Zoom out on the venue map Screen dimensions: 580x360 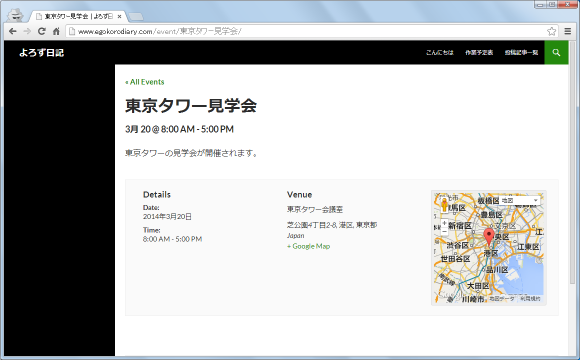tap(444, 232)
